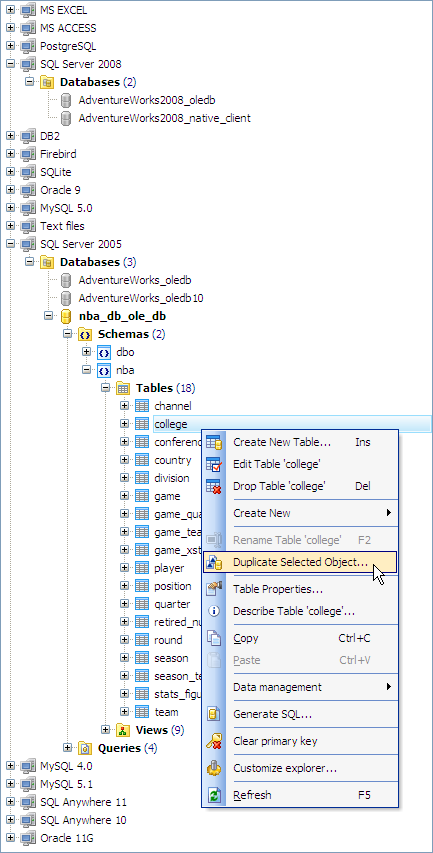This screenshot has height=853, width=433.
Task: Select the division table
Action: pos(172,478)
